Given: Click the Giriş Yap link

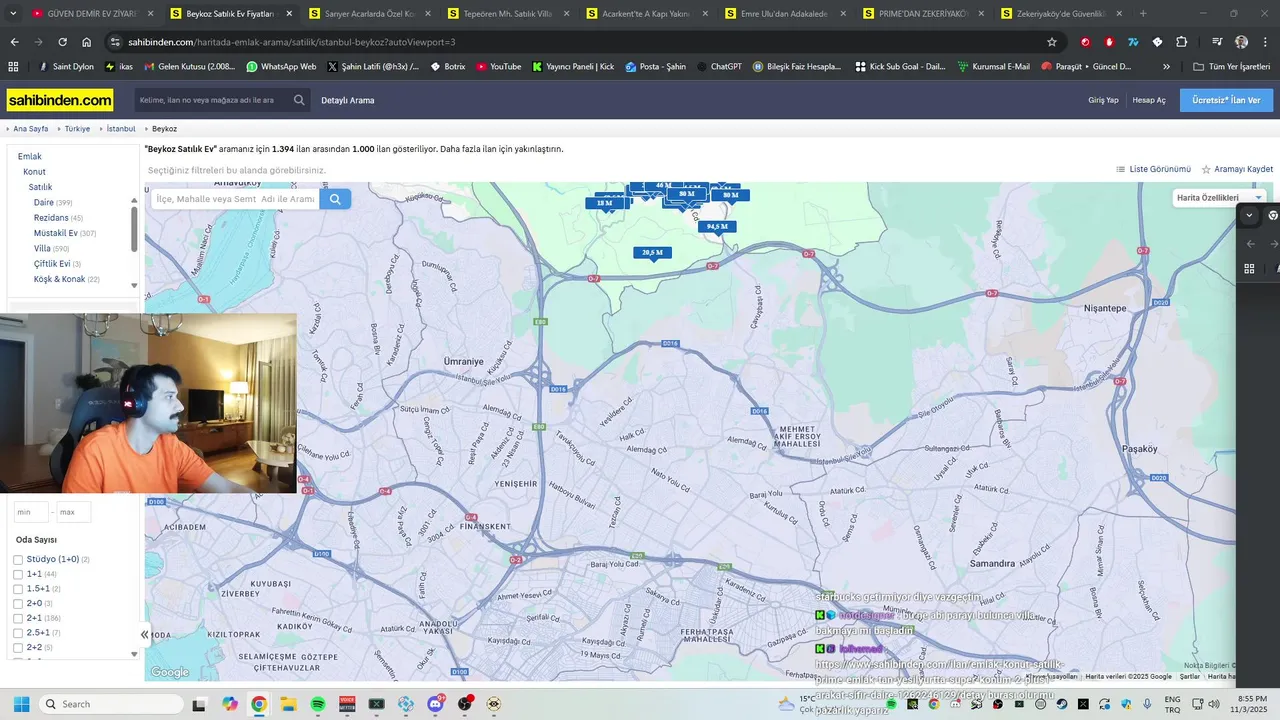Looking at the screenshot, I should 1103,100.
